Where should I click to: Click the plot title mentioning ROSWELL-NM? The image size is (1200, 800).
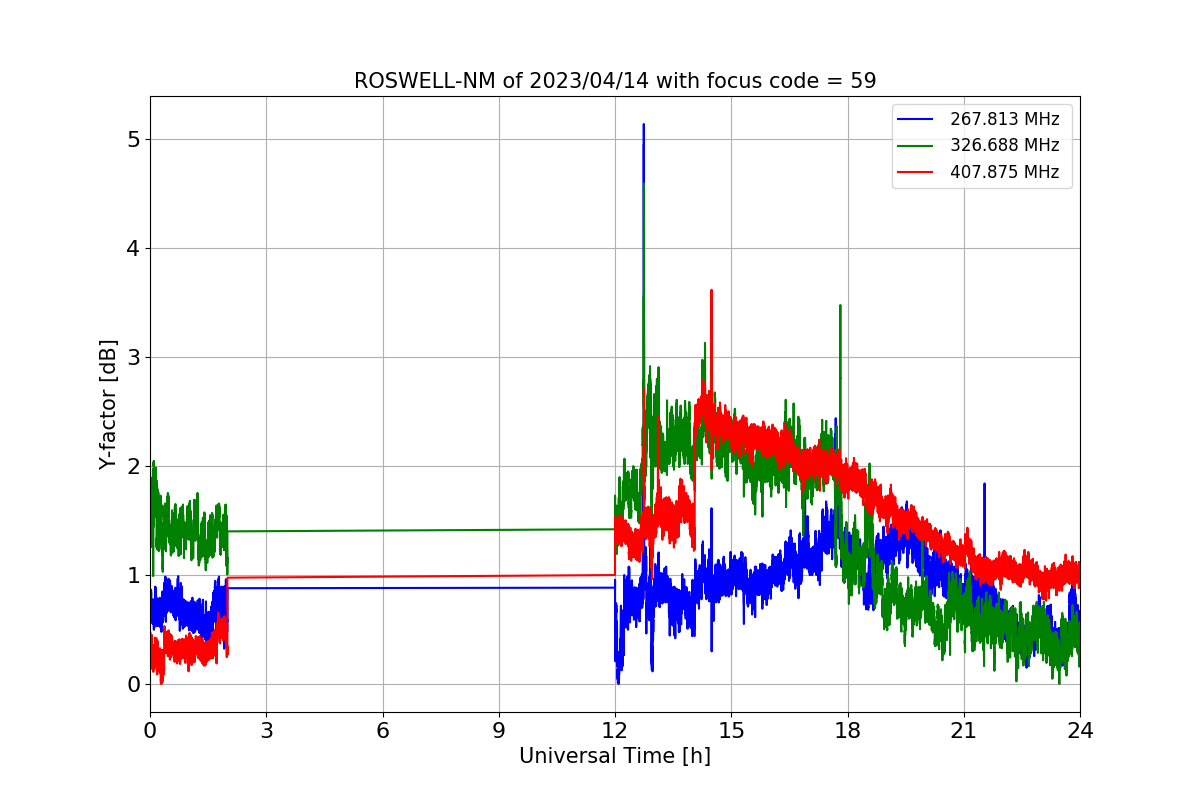click(615, 81)
